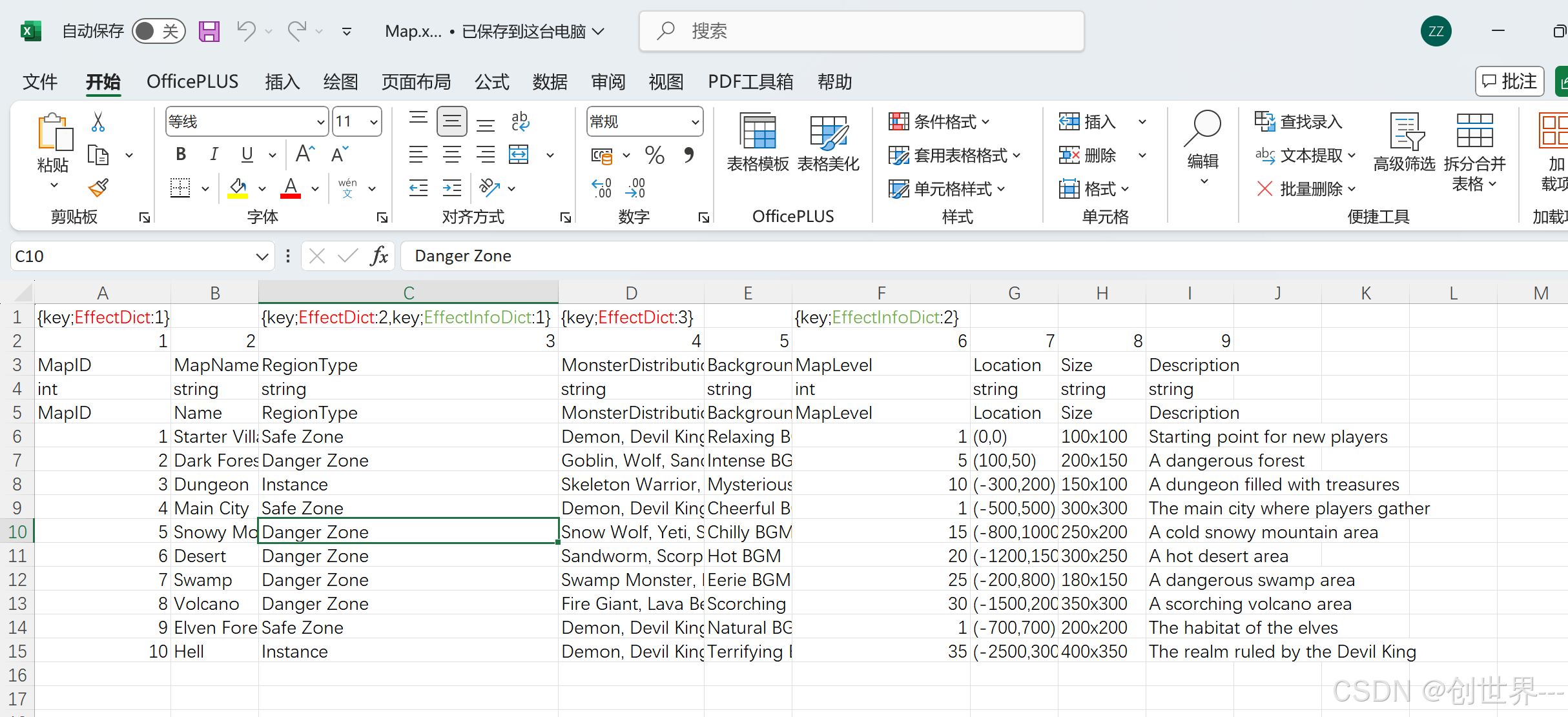Open the font color dropdown arrow

coord(315,188)
